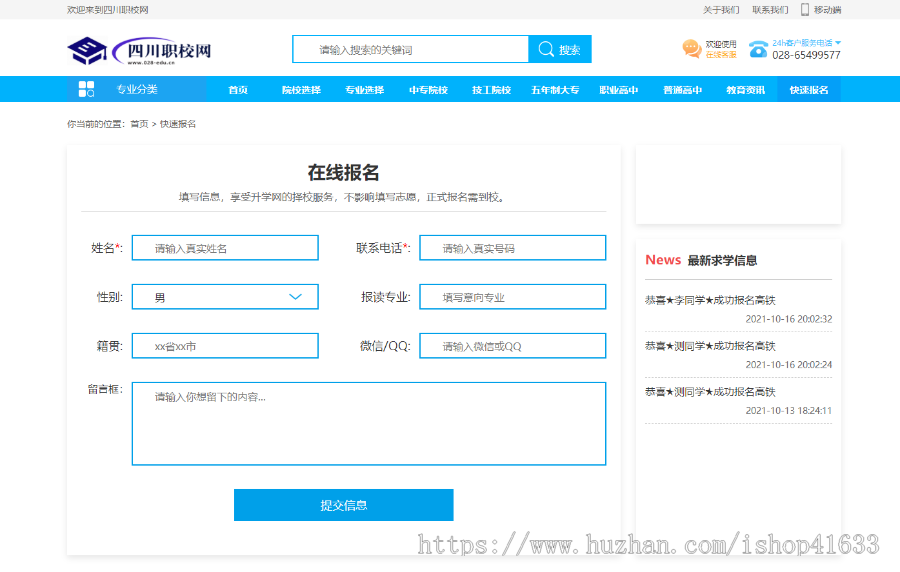Open the online customer service chat icon
The height and width of the screenshot is (572, 900).
click(x=692, y=49)
